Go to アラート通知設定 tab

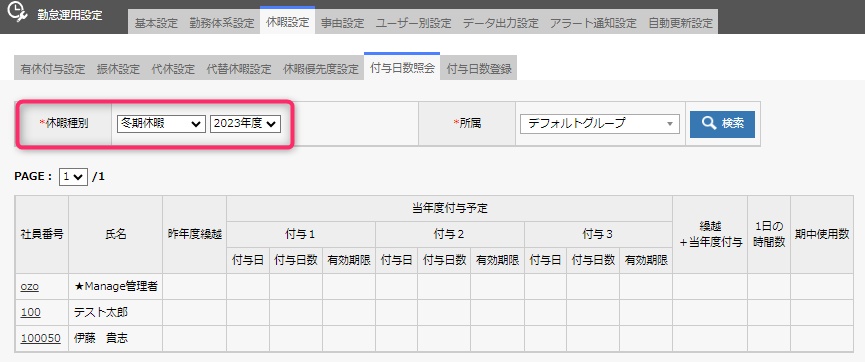[x=594, y=23]
